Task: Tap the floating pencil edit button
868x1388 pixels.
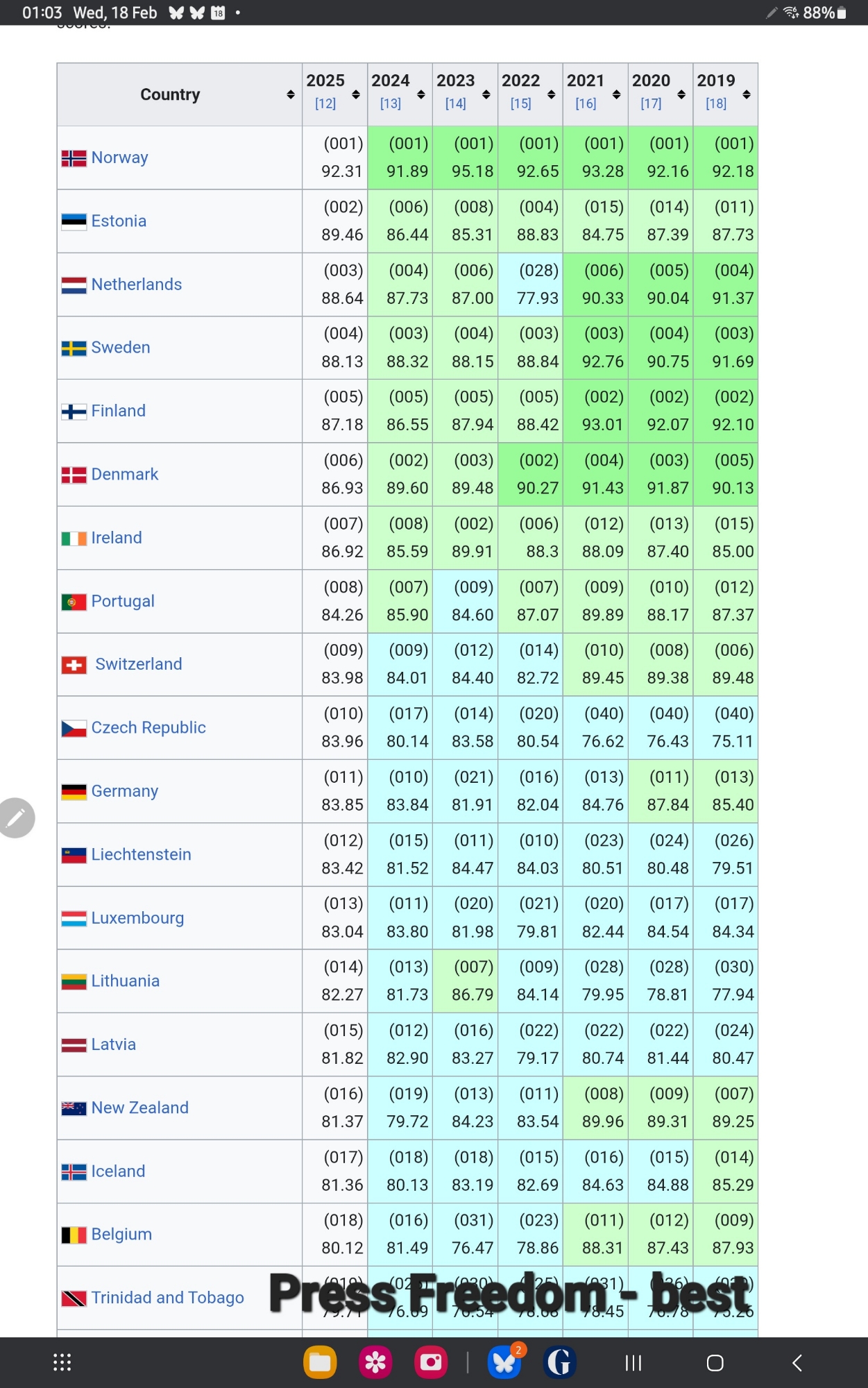Action: tap(16, 818)
